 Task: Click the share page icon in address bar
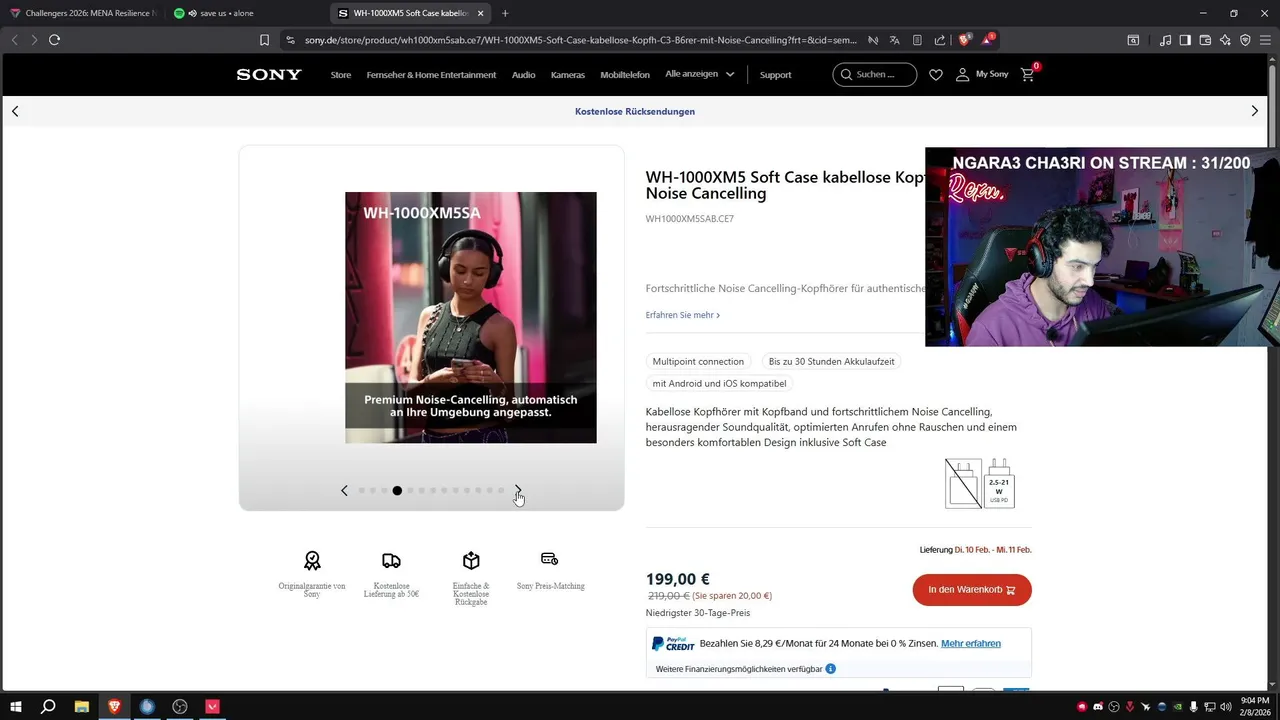940,40
